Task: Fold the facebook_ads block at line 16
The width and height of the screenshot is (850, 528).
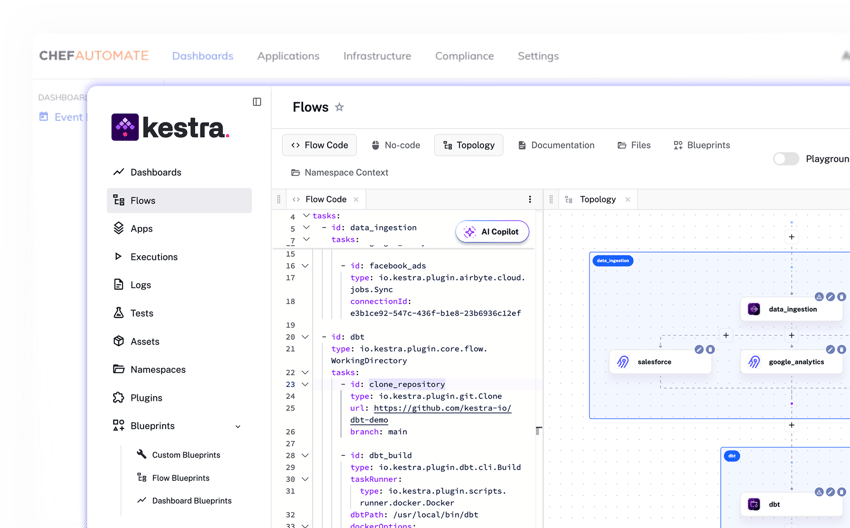Action: (x=306, y=266)
